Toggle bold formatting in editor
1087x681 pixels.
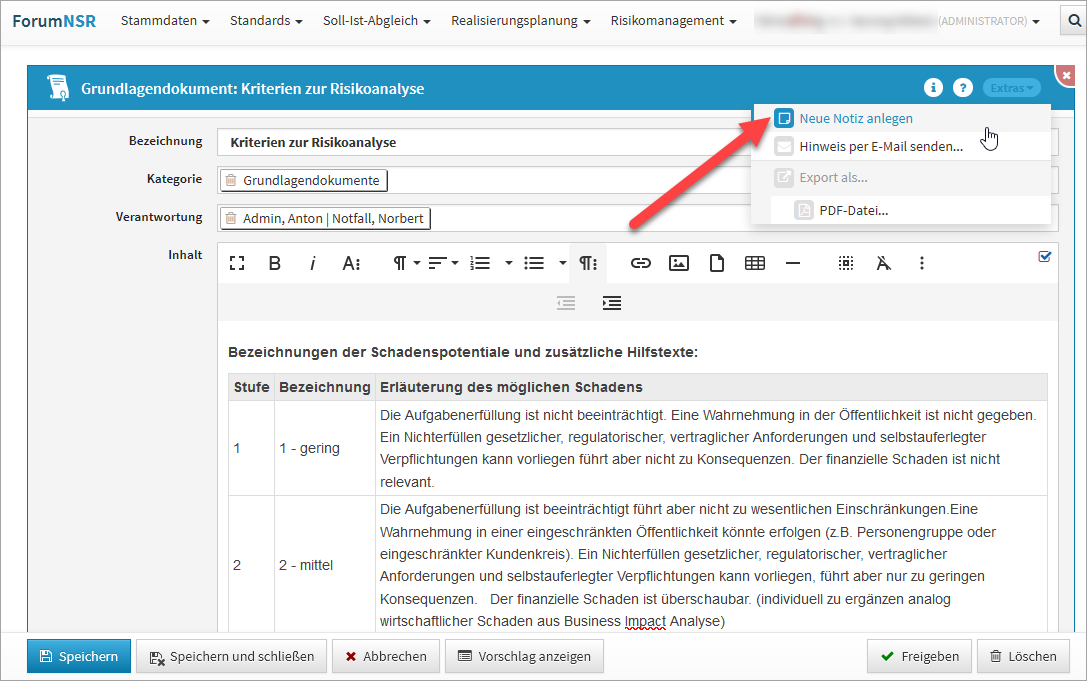click(274, 263)
